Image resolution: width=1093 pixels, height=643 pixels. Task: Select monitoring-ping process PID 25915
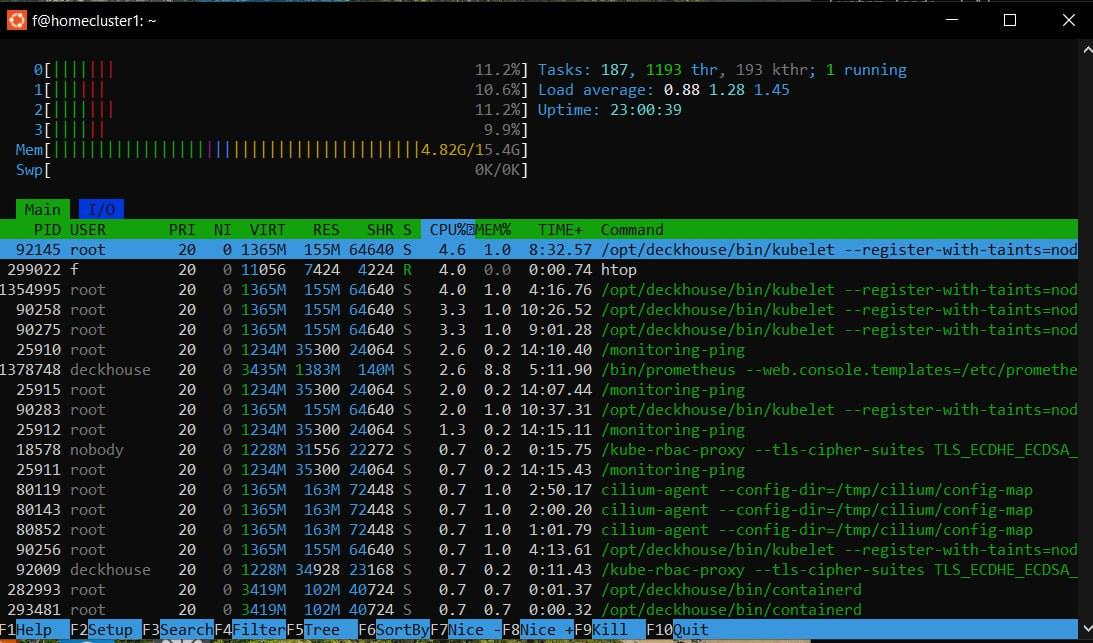[x=539, y=390]
